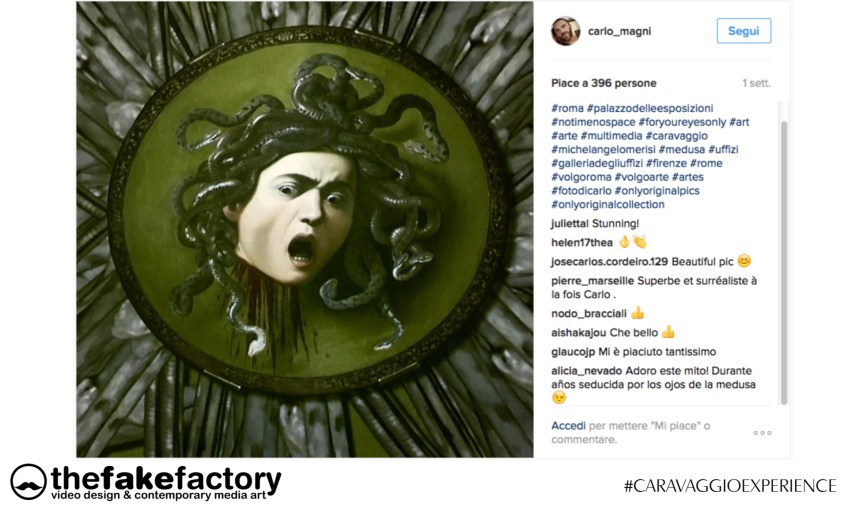848x507 pixels.
Task: Open carlo_magni profile avatar
Action: (x=565, y=31)
